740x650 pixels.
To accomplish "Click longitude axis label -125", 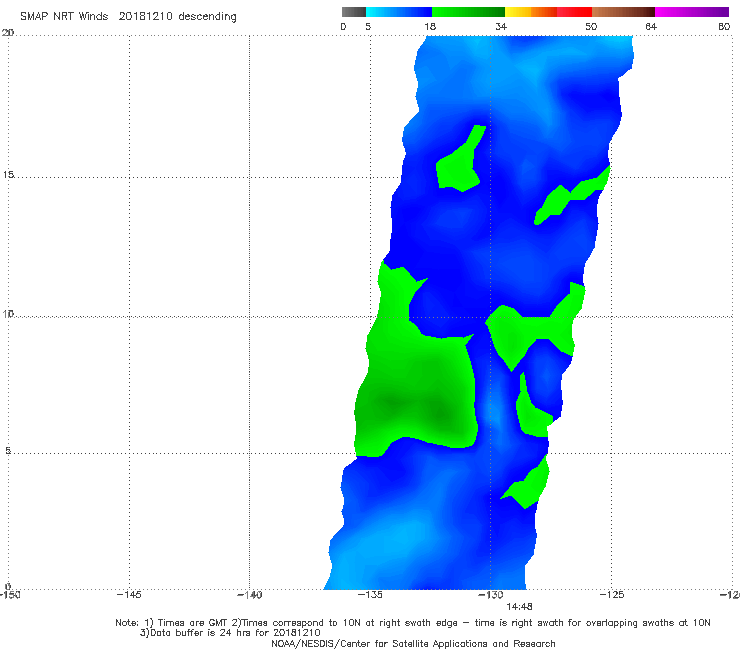I will 612,595.
